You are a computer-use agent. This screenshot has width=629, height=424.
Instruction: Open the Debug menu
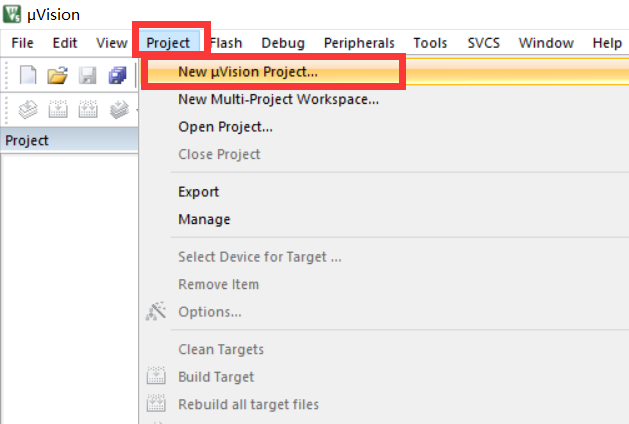click(x=283, y=43)
